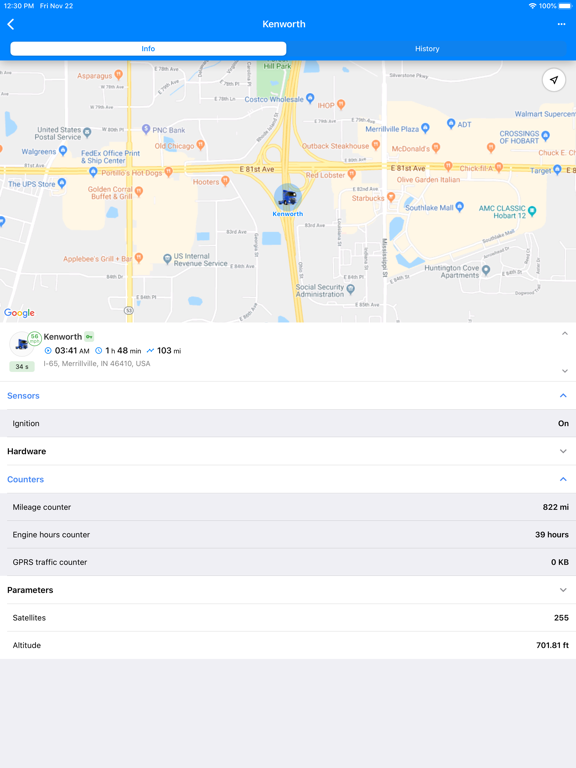Select the GPRS traffic counter row
Viewport: 576px width, 768px height.
coord(288,562)
